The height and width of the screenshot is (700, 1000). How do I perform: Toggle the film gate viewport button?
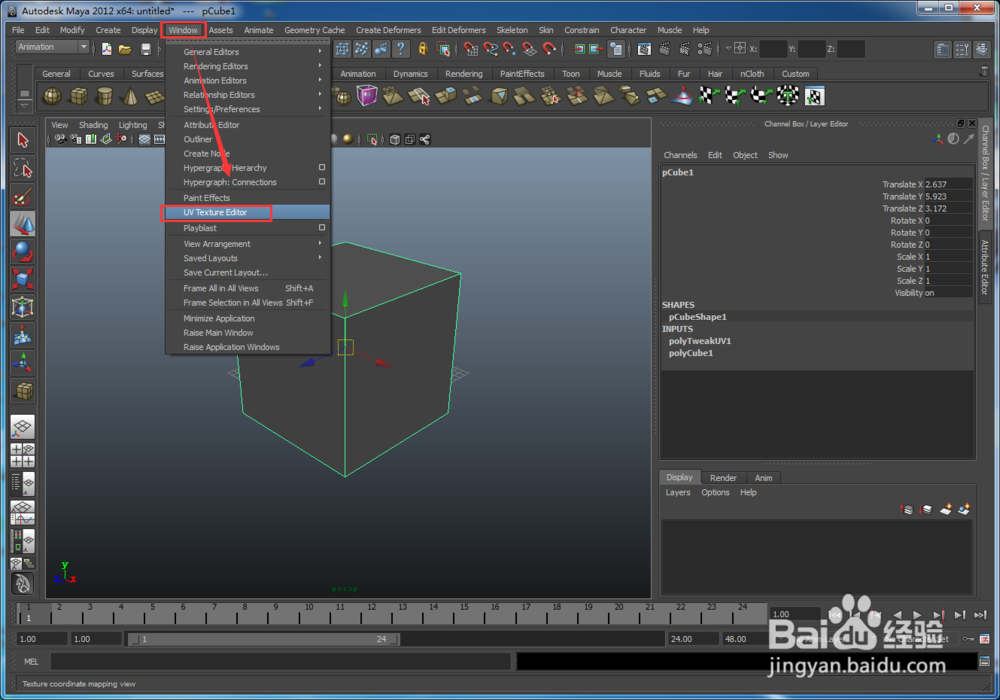[x=159, y=140]
